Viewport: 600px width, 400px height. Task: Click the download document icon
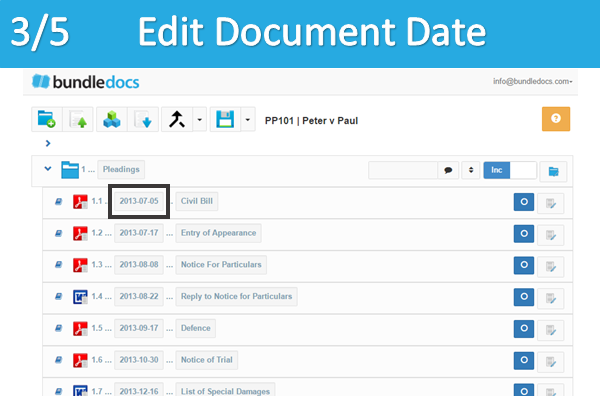(143, 119)
